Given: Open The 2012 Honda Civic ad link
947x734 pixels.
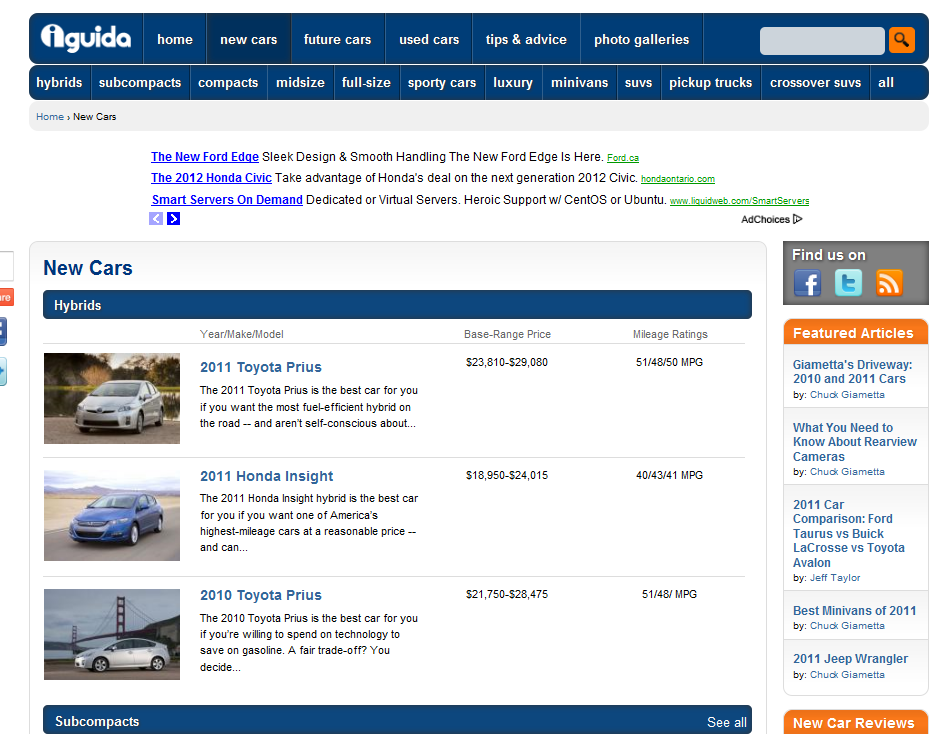Looking at the screenshot, I should (211, 178).
